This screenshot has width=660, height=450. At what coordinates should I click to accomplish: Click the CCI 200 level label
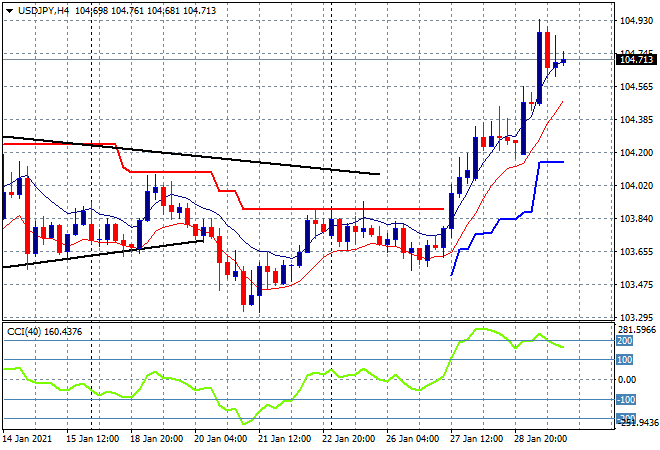(625, 341)
